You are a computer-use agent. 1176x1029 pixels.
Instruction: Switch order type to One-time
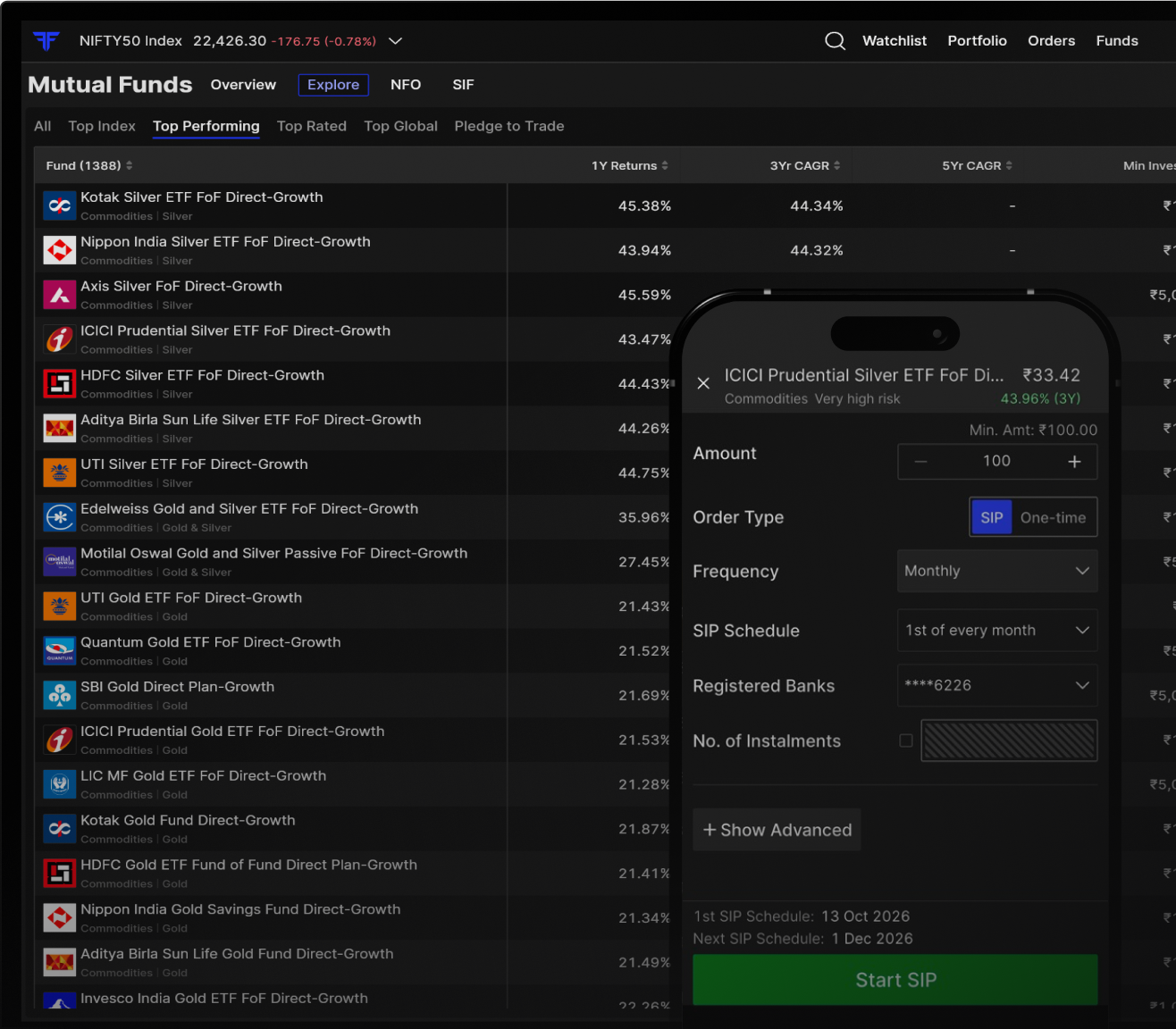(1054, 518)
